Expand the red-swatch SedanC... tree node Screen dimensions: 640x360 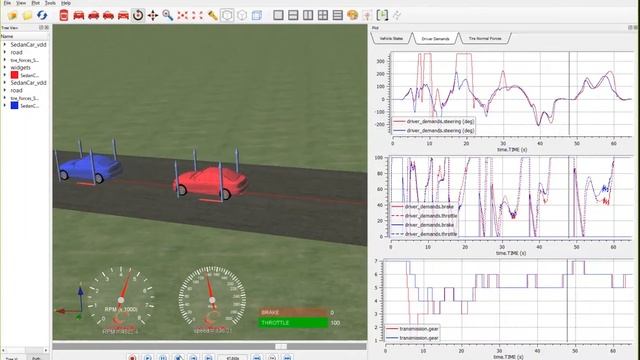click(x=5, y=75)
